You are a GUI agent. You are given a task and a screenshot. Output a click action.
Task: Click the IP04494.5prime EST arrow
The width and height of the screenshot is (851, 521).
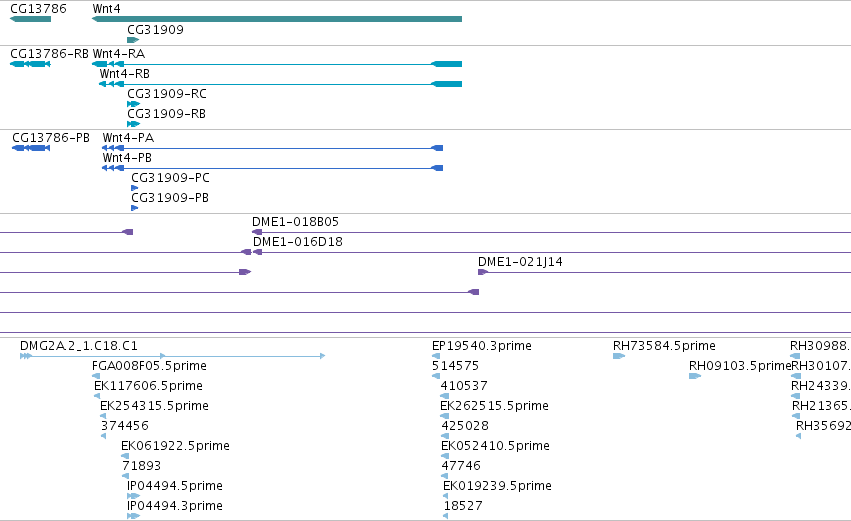(x=134, y=496)
